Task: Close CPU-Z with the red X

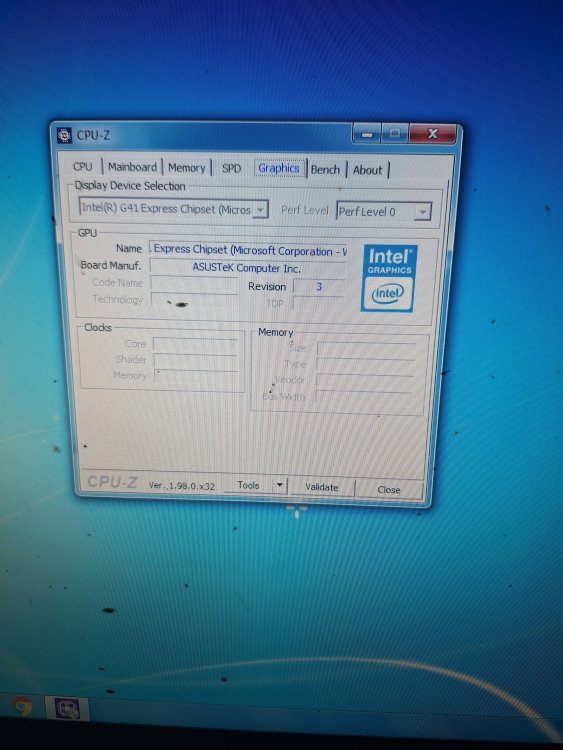Action: 432,134
